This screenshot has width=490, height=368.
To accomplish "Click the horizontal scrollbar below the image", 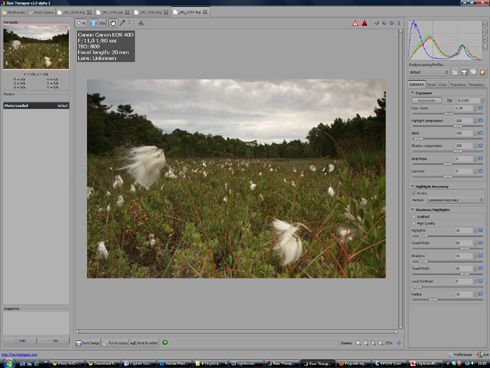I will 236,332.
